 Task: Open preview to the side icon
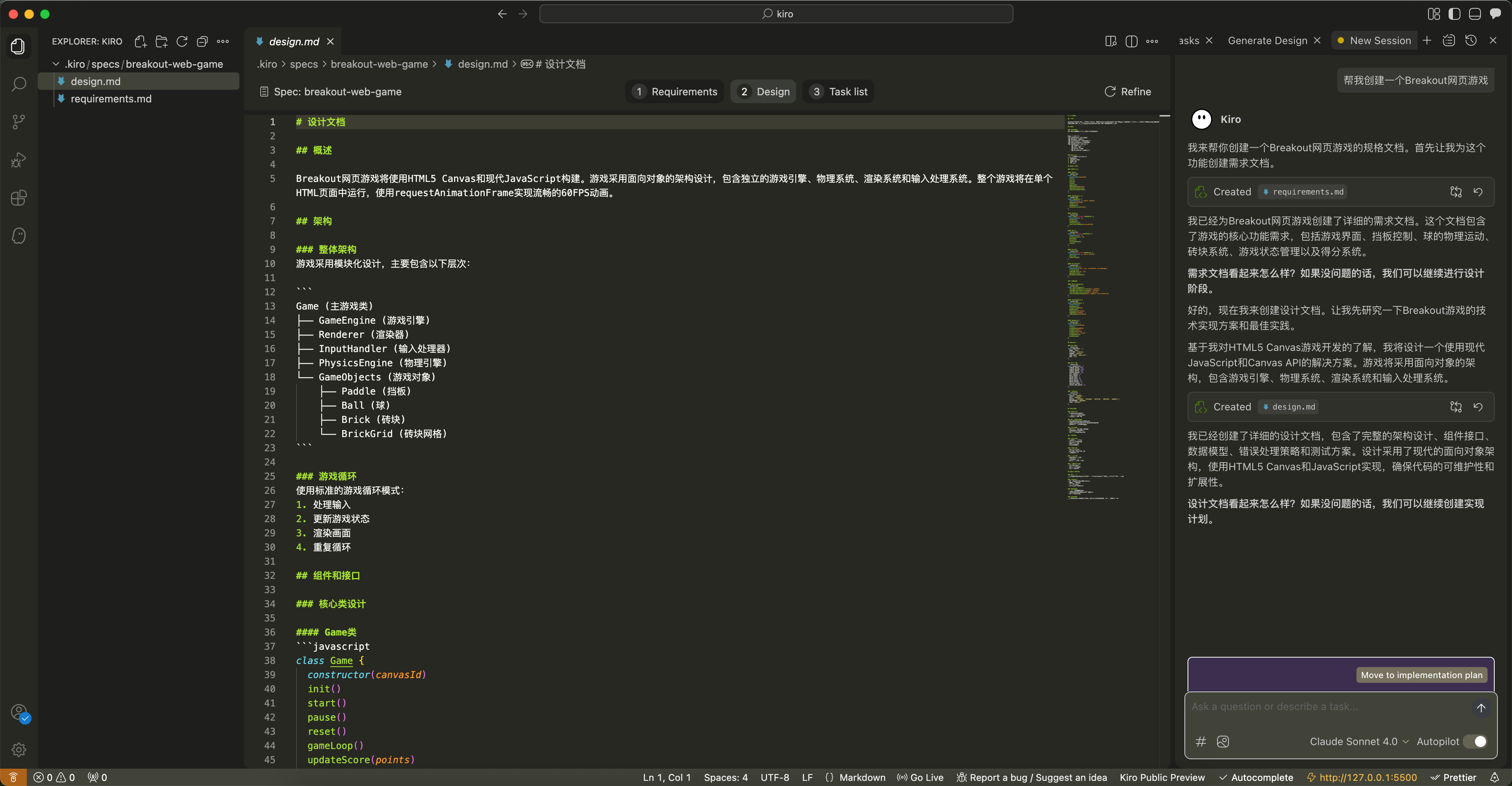(x=1110, y=41)
